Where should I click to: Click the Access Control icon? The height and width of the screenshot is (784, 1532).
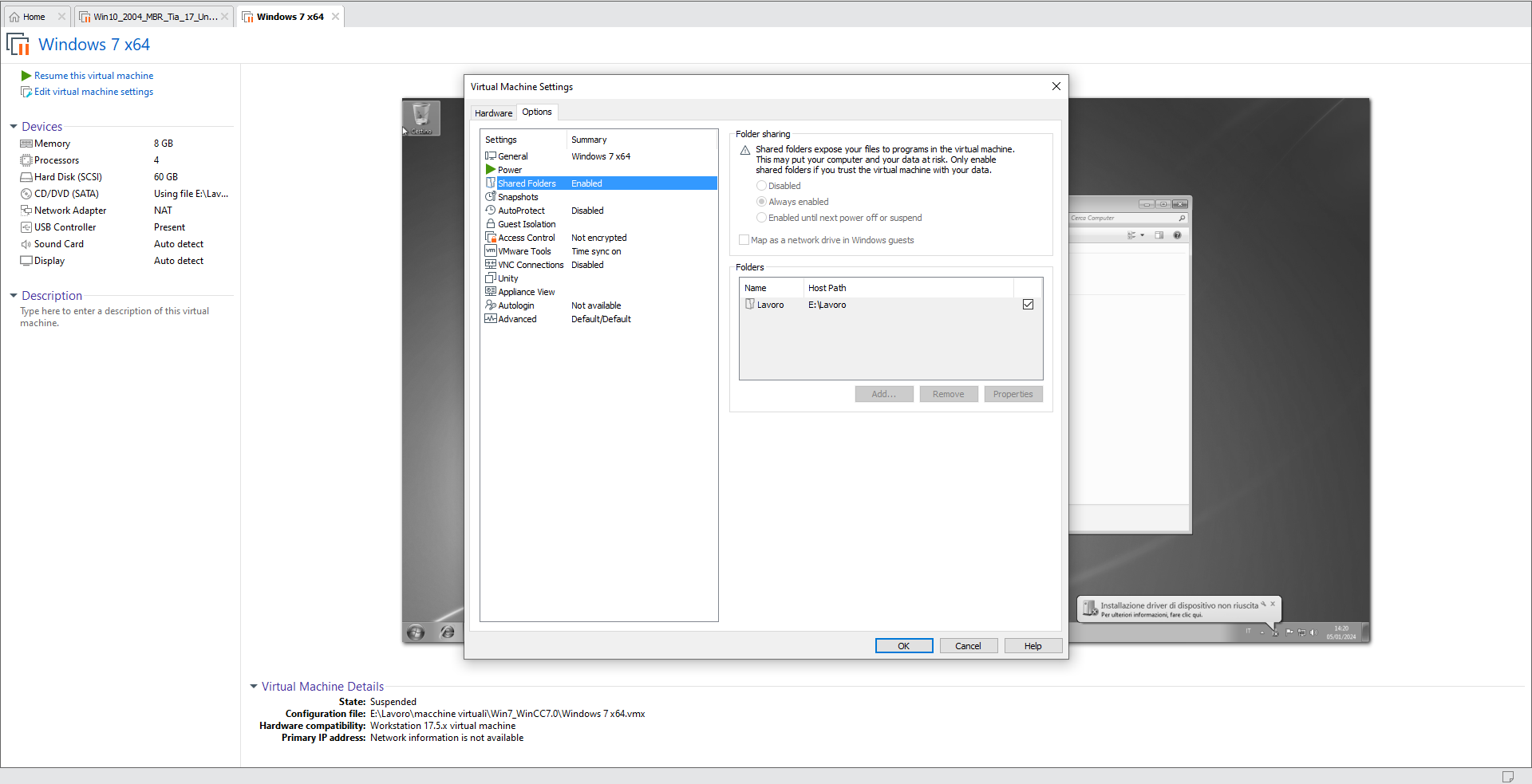[491, 237]
